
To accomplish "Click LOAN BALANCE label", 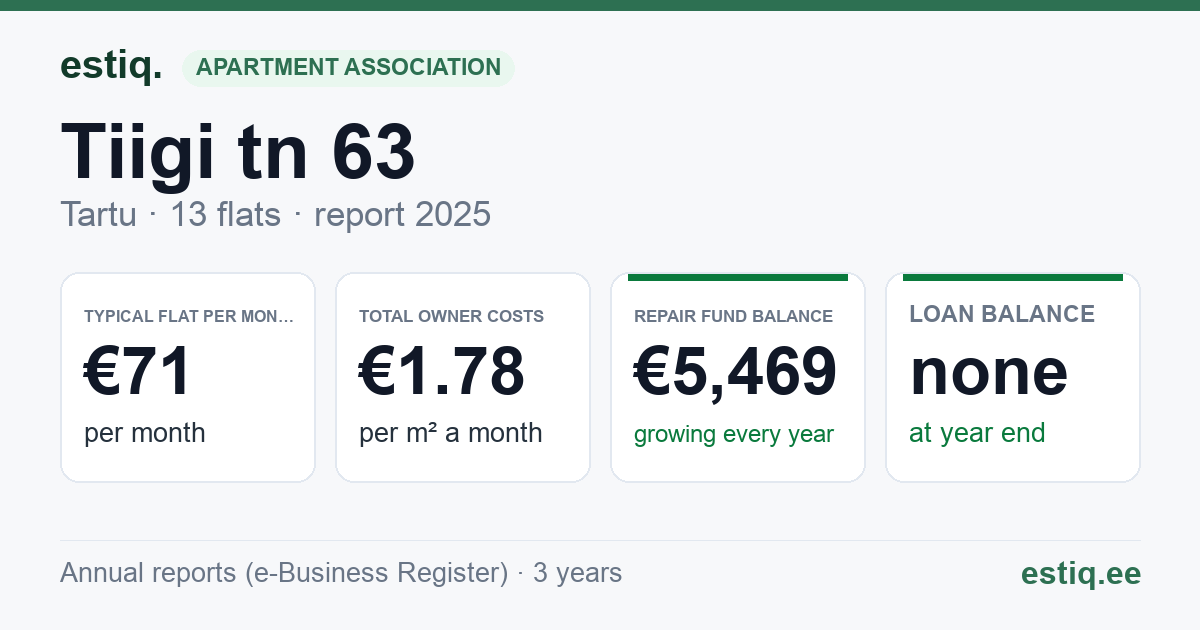I will (1002, 314).
